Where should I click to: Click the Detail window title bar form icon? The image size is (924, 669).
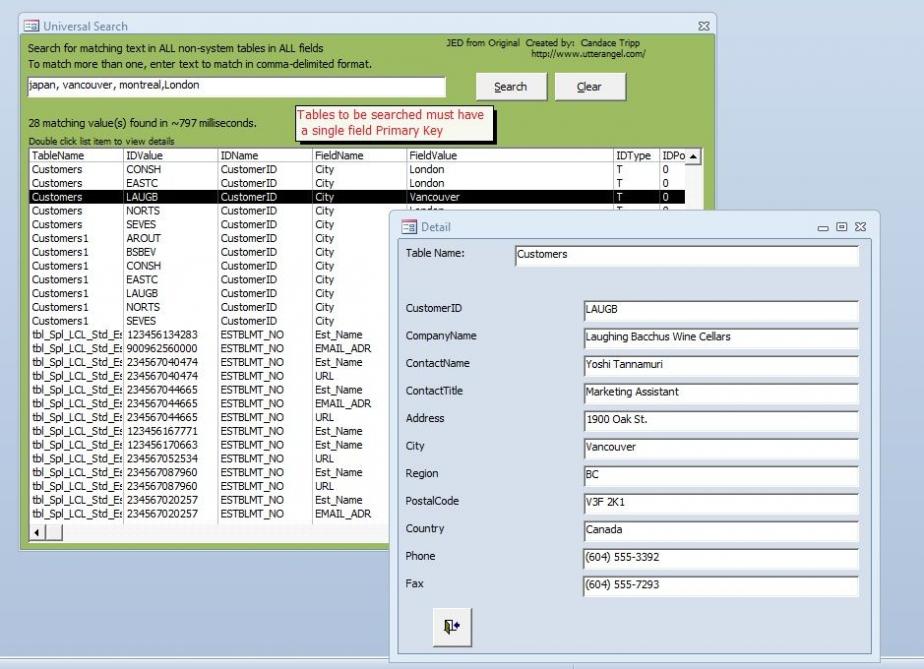pyautogui.click(x=408, y=227)
